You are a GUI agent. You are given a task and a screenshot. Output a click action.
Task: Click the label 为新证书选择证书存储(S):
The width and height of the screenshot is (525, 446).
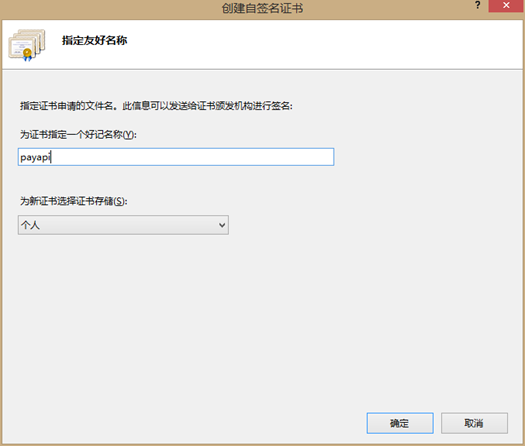pos(74,201)
